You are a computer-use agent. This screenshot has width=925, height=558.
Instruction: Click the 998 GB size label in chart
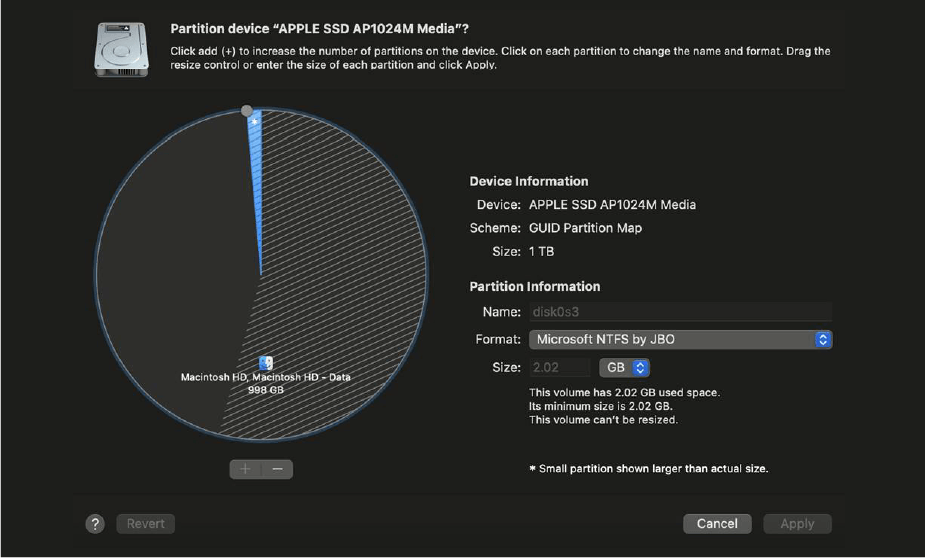coord(265,390)
